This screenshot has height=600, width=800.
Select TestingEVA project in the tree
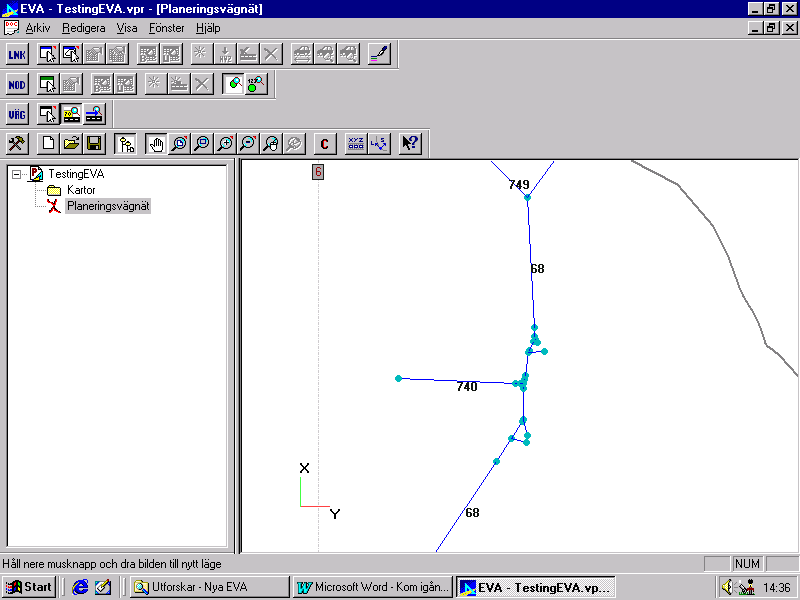tap(76, 174)
